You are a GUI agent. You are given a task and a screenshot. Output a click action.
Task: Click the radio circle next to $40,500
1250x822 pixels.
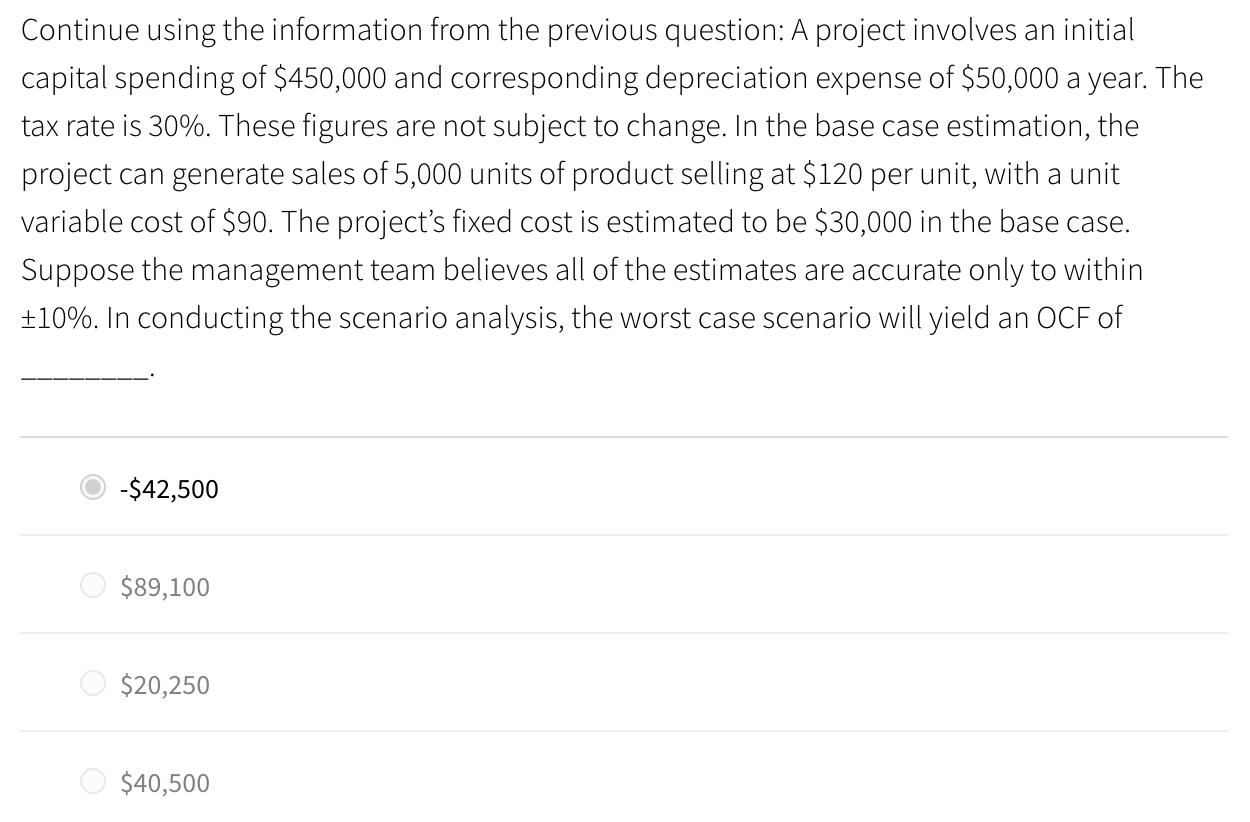(x=93, y=781)
